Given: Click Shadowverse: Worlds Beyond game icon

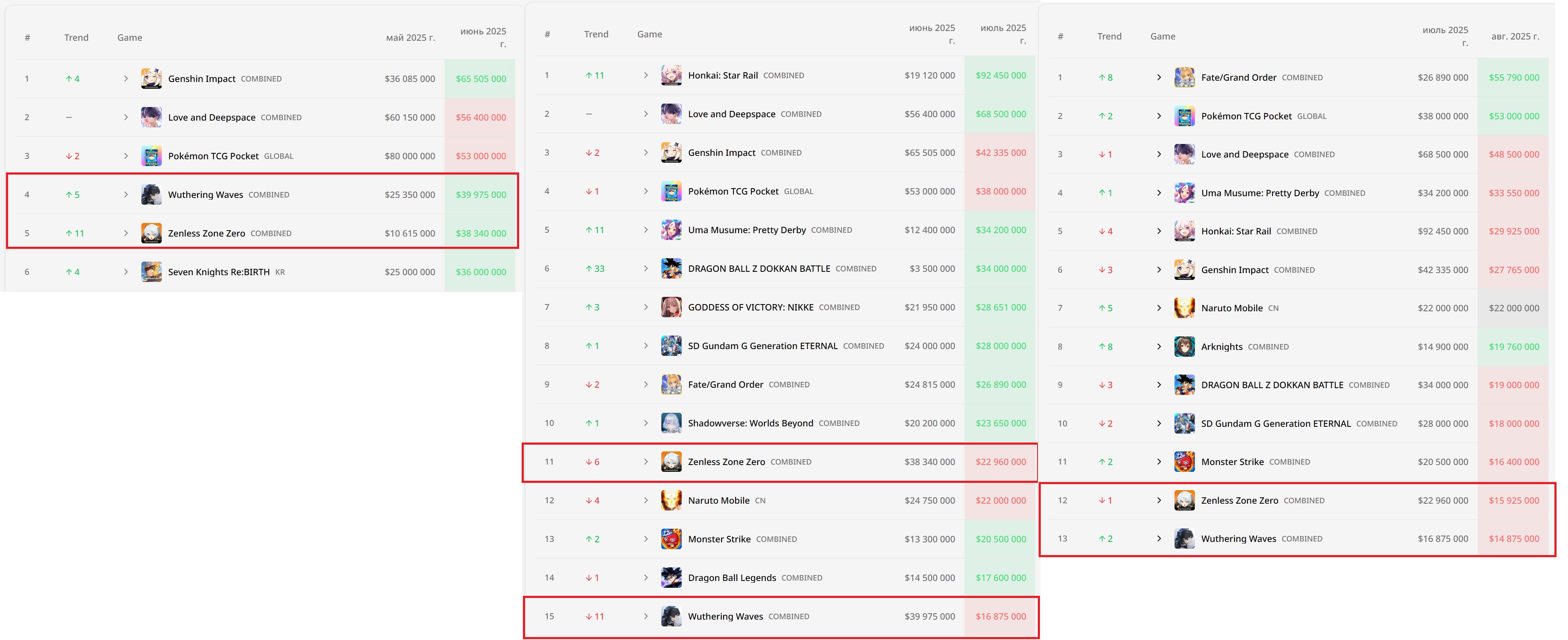Looking at the screenshot, I should (x=671, y=423).
